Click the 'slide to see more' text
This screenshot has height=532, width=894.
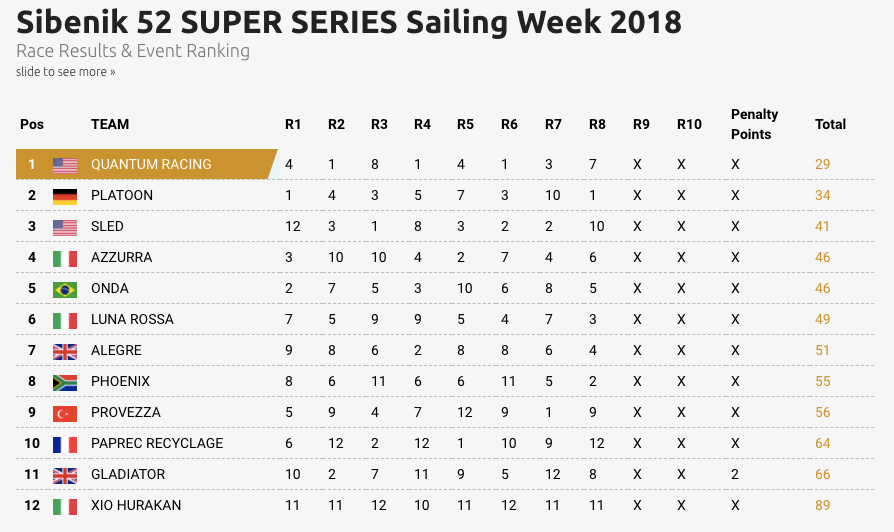click(66, 72)
